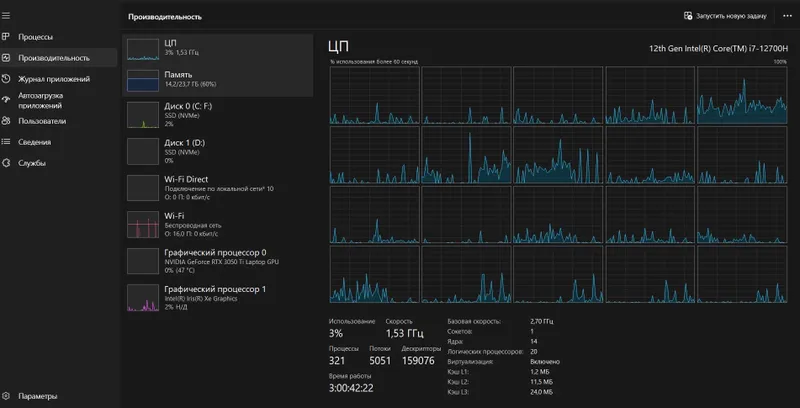Open the hamburger navigation menu

click(6, 16)
